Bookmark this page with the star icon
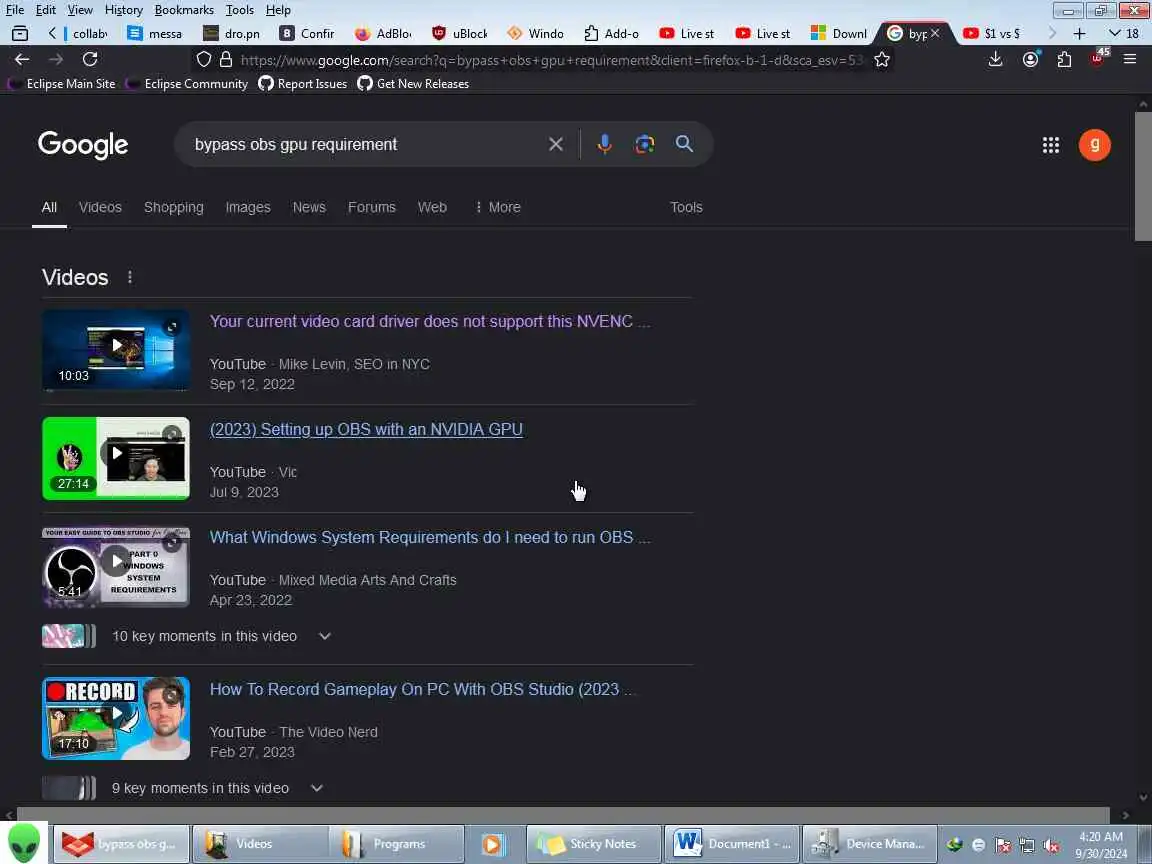The height and width of the screenshot is (864, 1152). pos(882,60)
